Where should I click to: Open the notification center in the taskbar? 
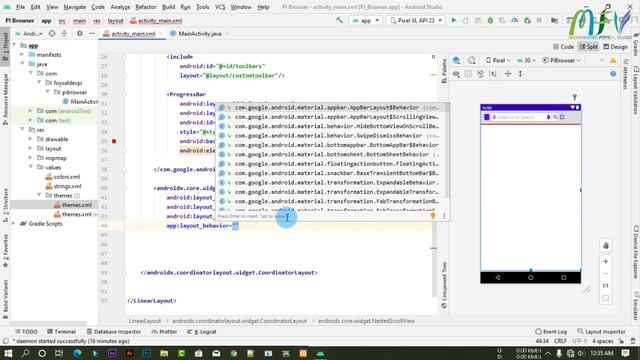625,353
